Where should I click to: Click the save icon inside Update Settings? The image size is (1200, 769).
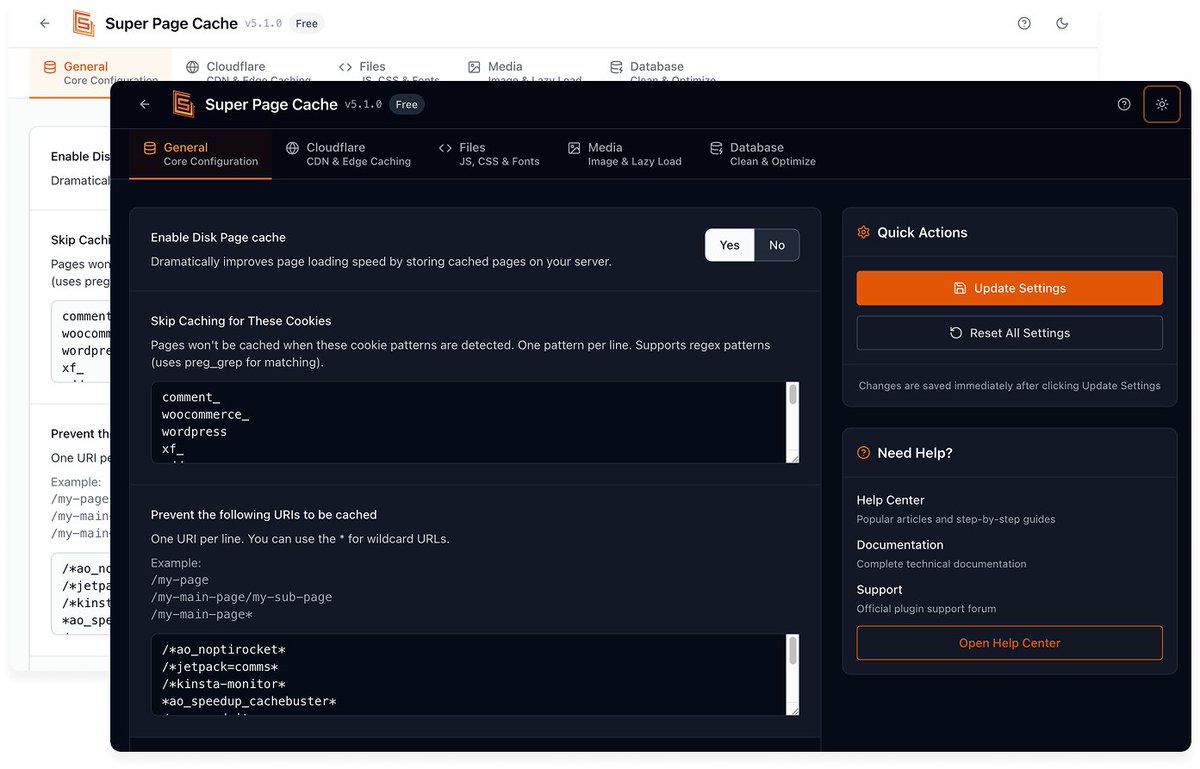click(x=959, y=287)
